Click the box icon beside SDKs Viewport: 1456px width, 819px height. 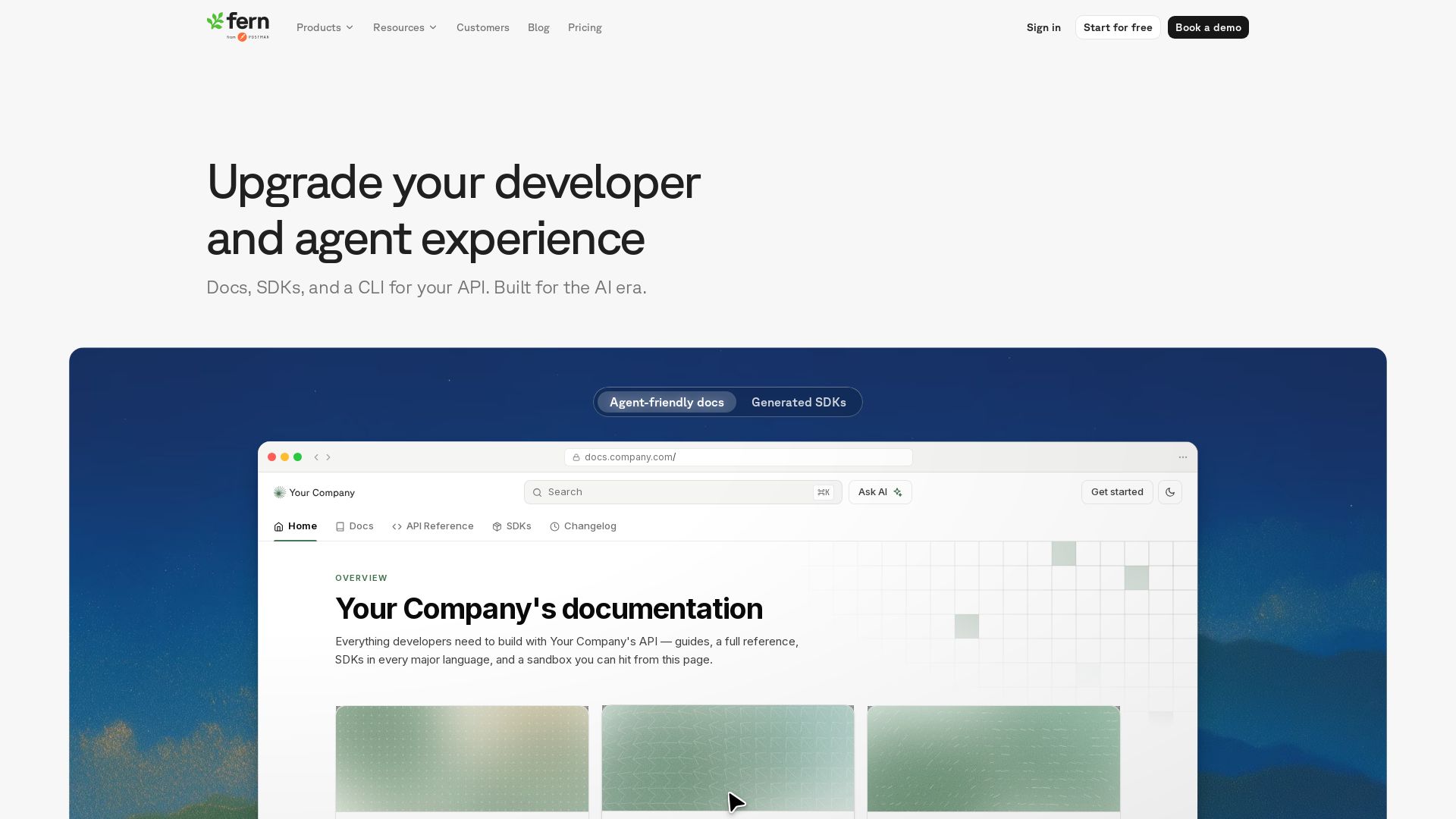tap(497, 527)
